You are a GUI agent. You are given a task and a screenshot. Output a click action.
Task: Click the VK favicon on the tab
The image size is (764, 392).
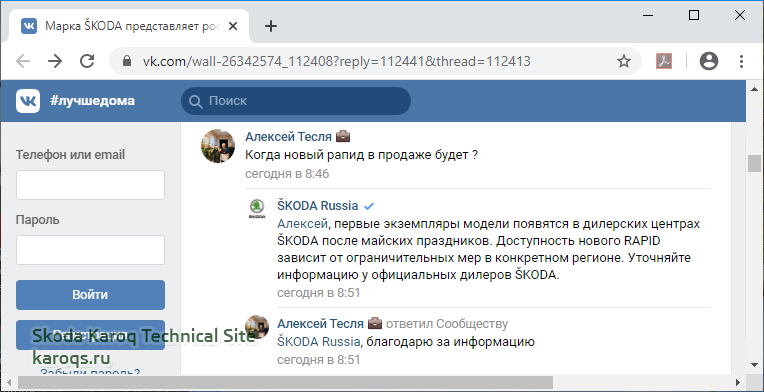pos(29,26)
